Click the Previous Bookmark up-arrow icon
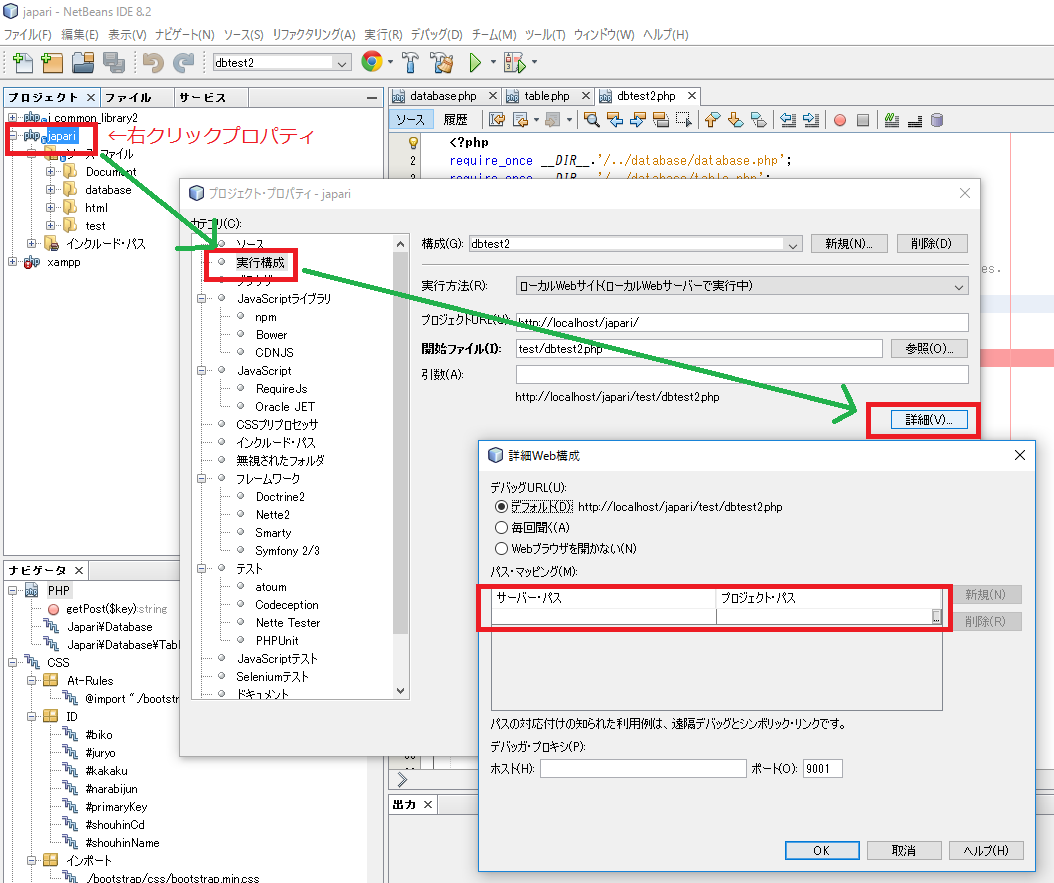The width and height of the screenshot is (1054, 883). point(712,120)
